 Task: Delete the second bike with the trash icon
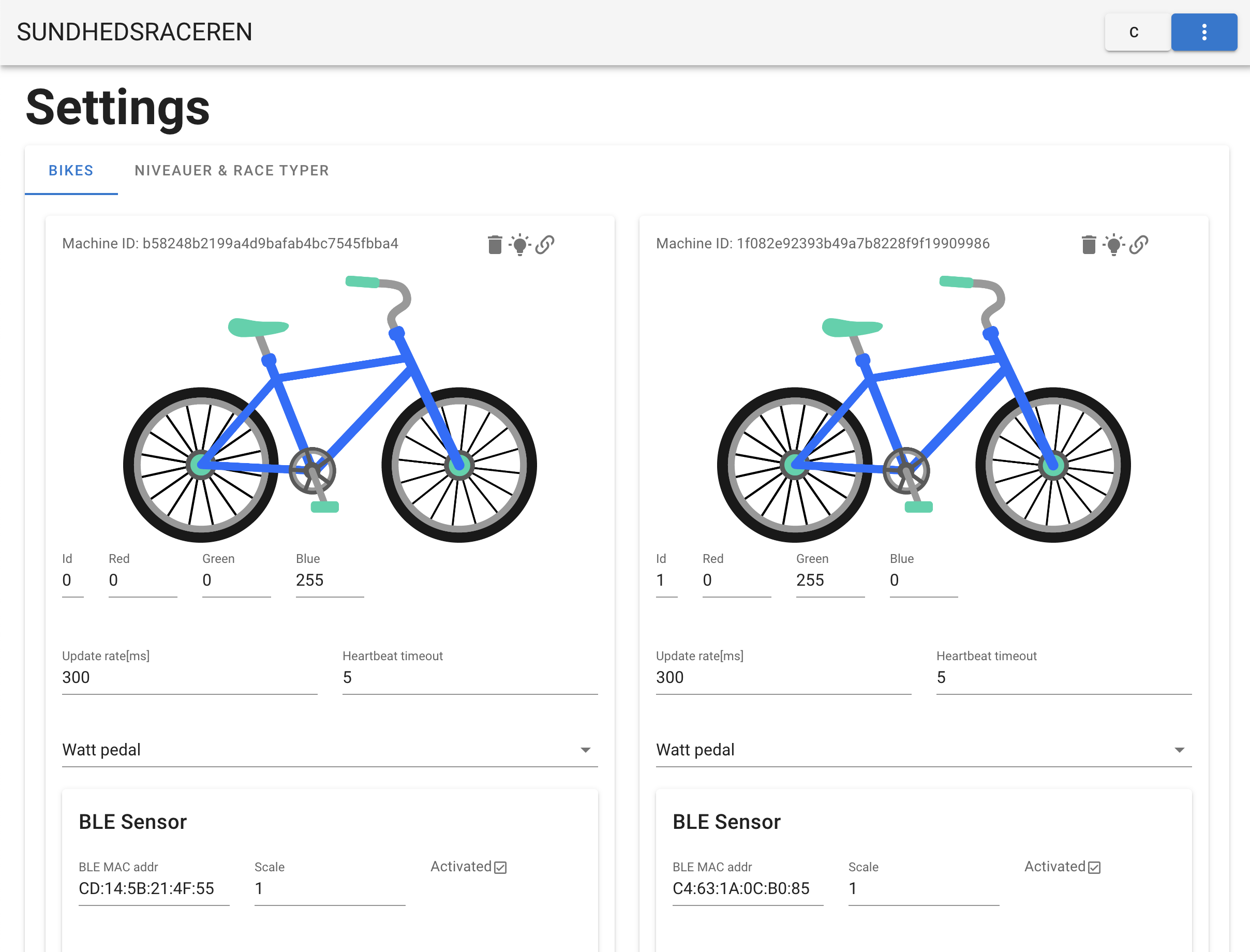pos(1089,245)
